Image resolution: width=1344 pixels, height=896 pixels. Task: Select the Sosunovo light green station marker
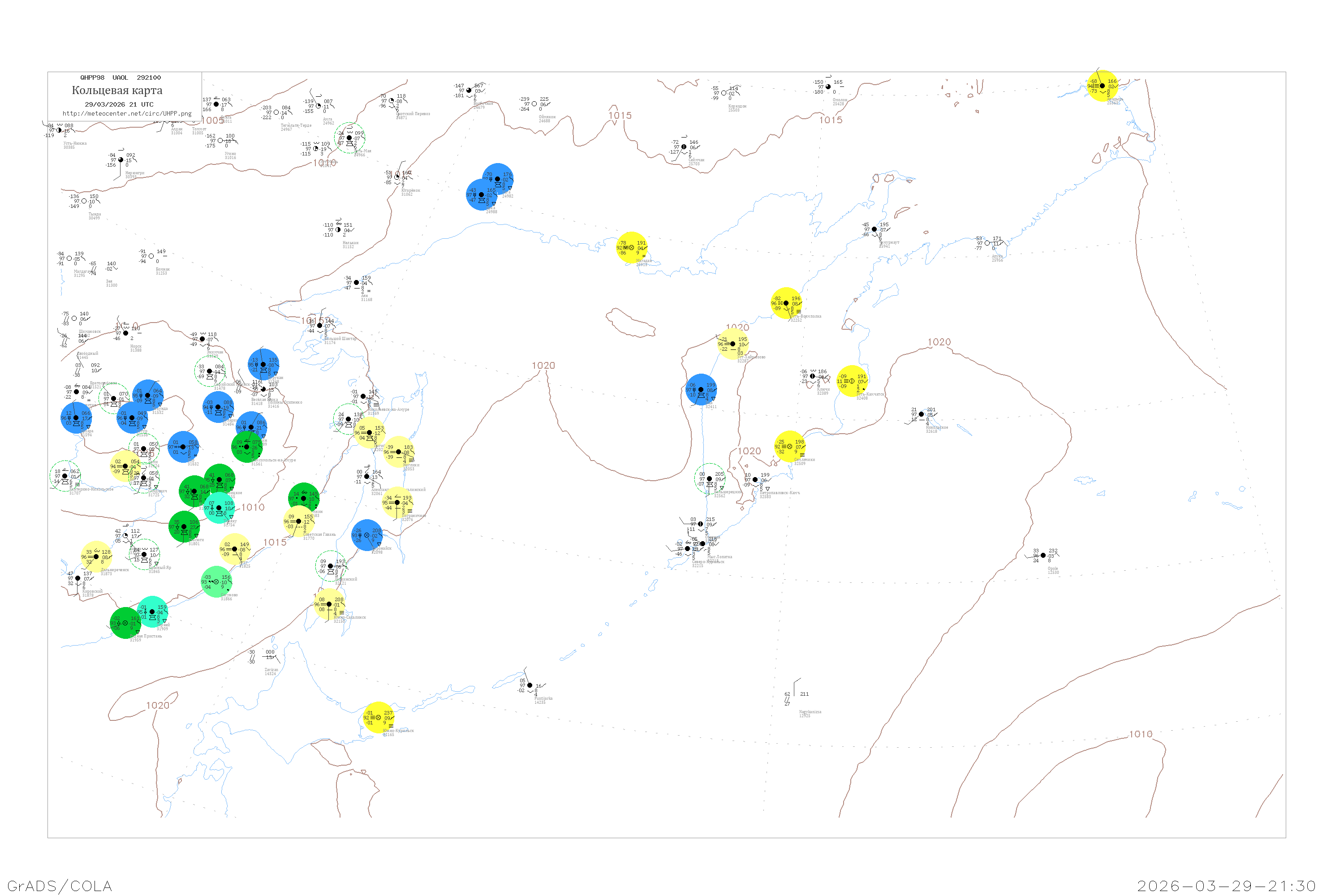click(216, 582)
